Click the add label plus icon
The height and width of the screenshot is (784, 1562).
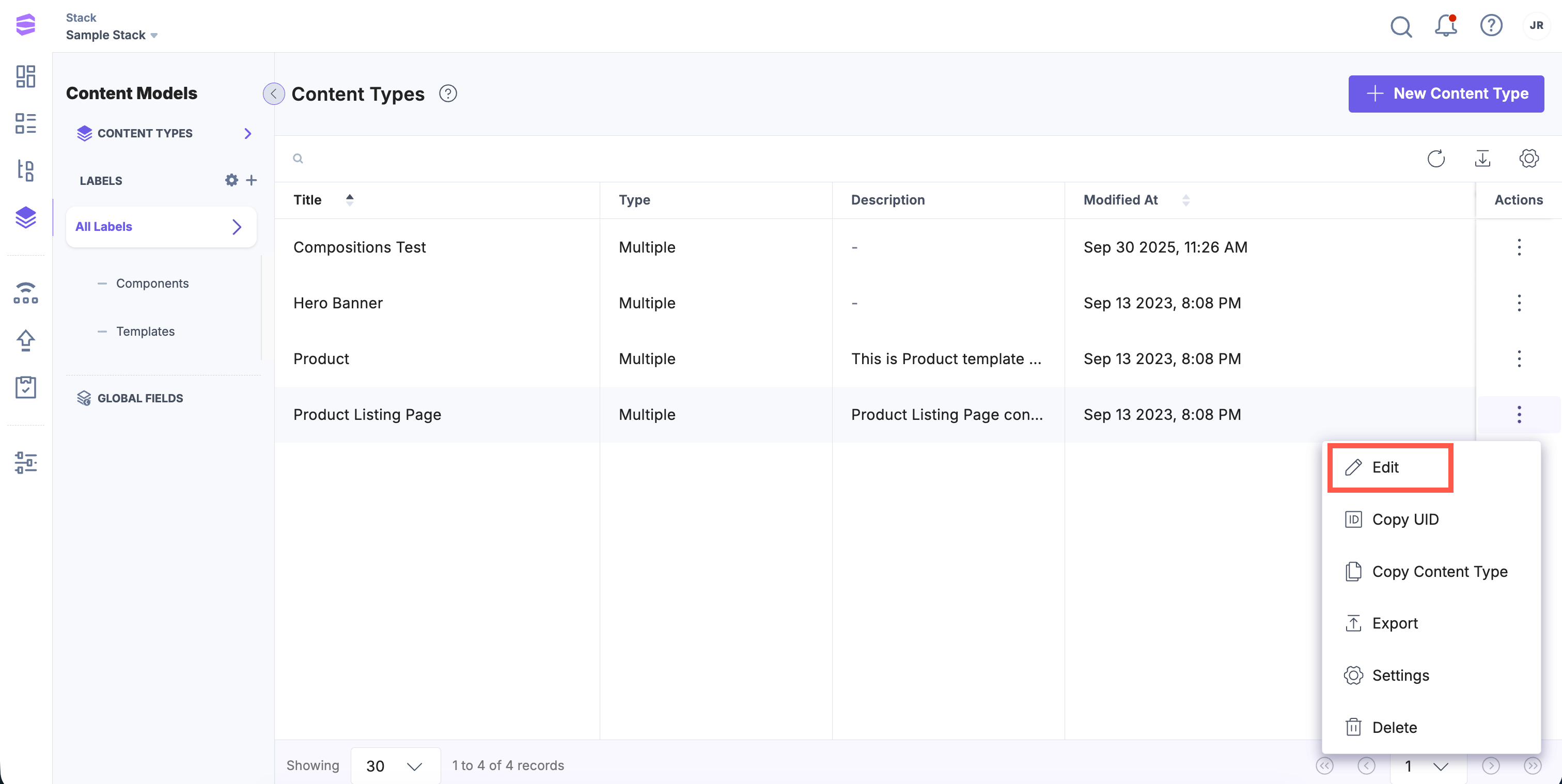pyautogui.click(x=251, y=180)
